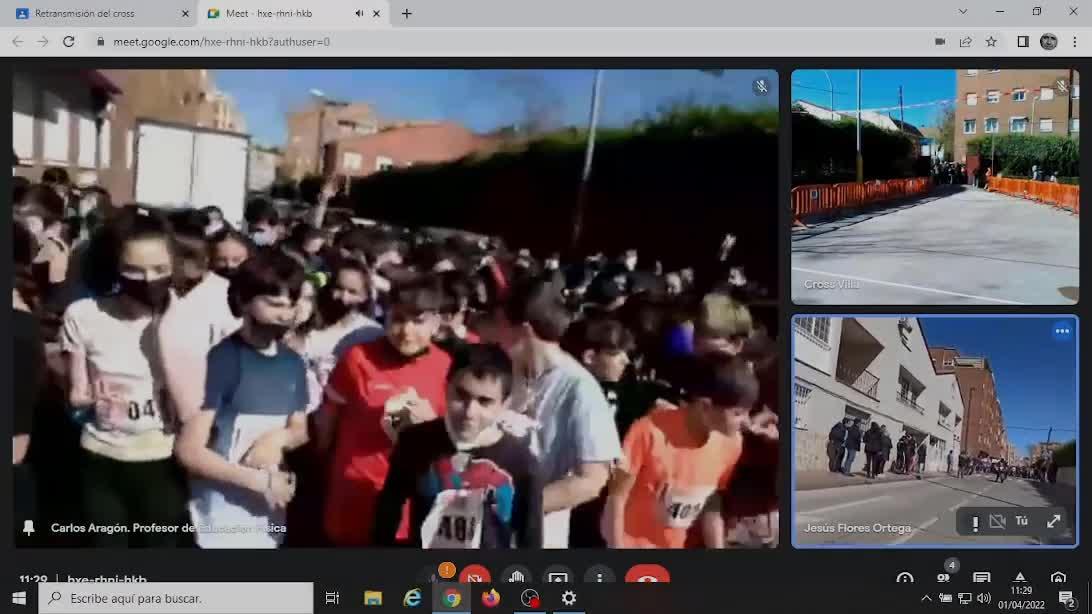Image resolution: width=1092 pixels, height=614 pixels.
Task: Go back in Chrome
Action: click(x=17, y=42)
